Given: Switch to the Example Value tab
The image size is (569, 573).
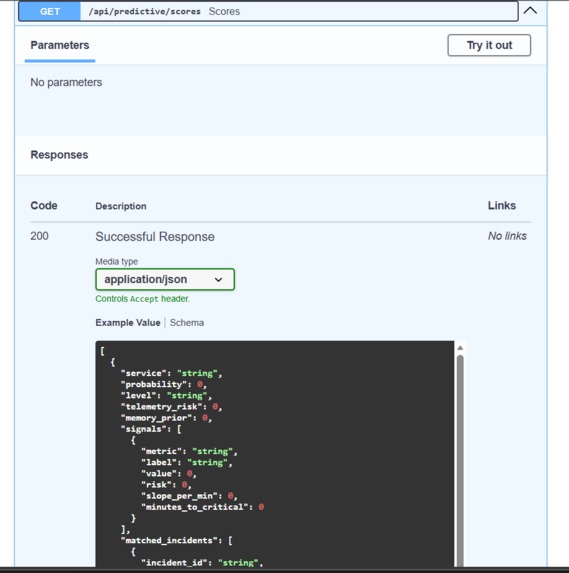Looking at the screenshot, I should 128,323.
